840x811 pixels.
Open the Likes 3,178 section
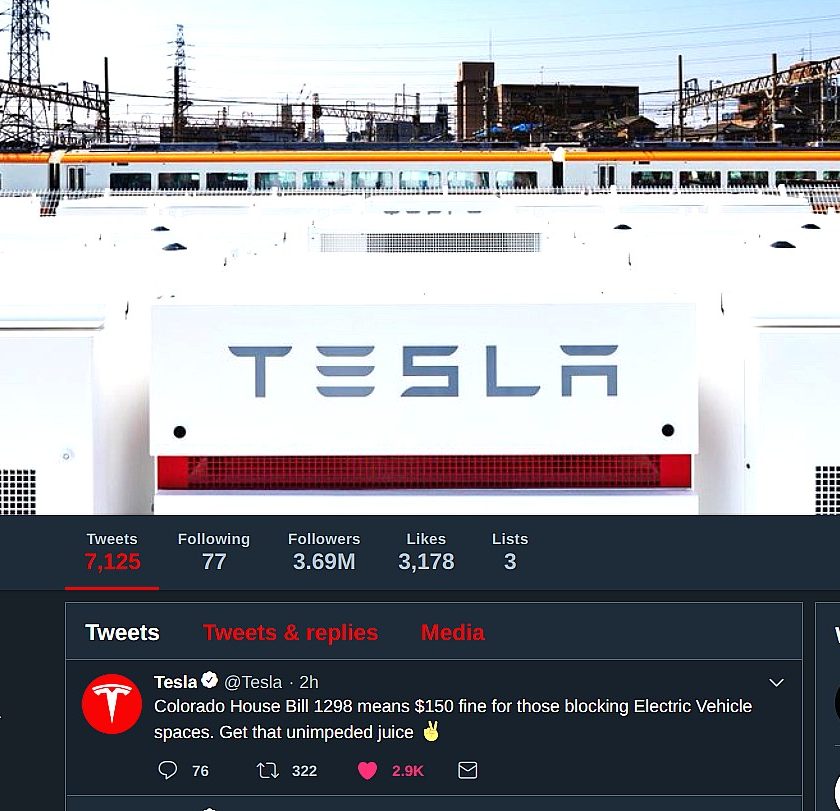(x=426, y=552)
